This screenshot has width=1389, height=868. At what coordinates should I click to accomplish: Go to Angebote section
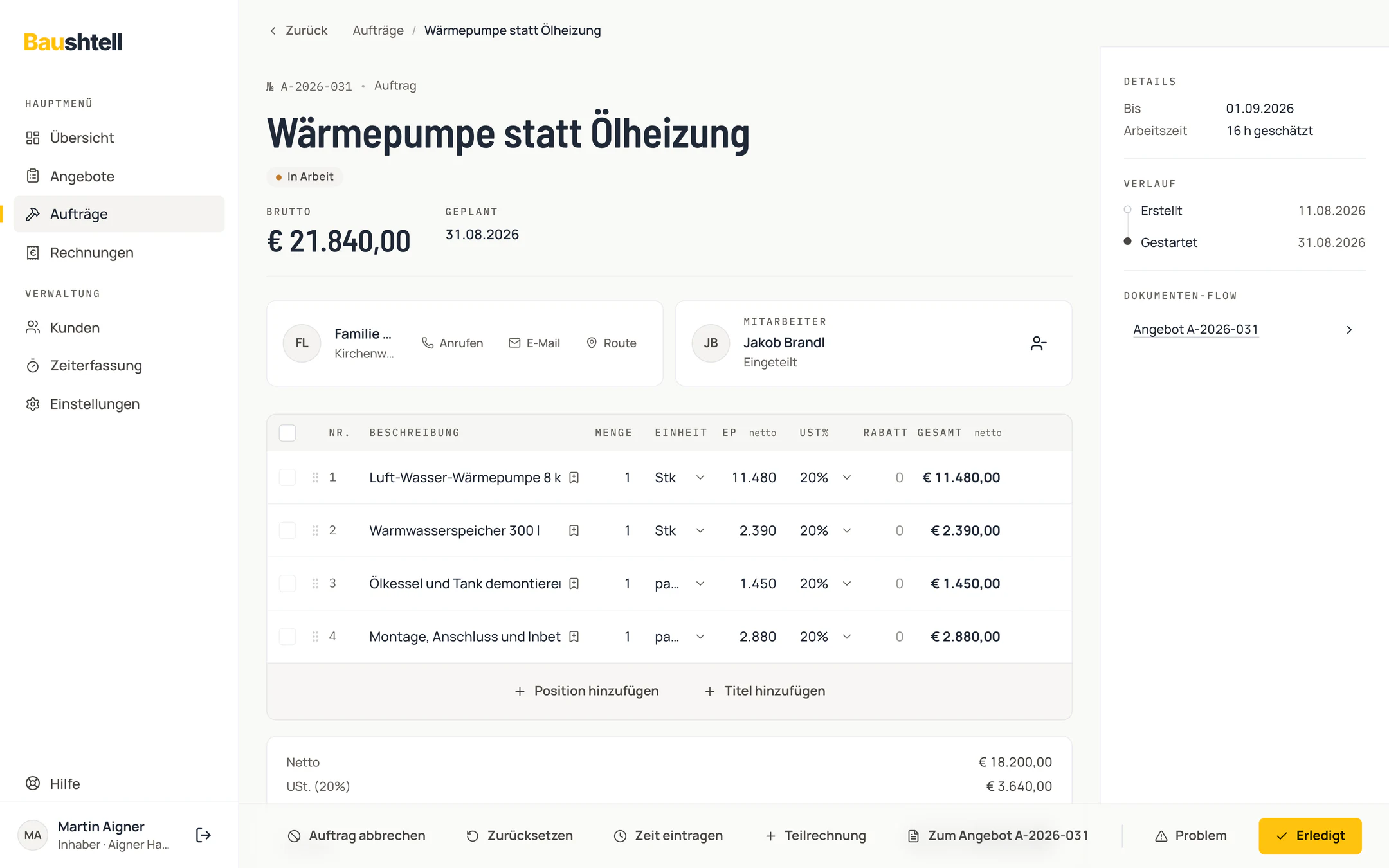tap(119, 176)
